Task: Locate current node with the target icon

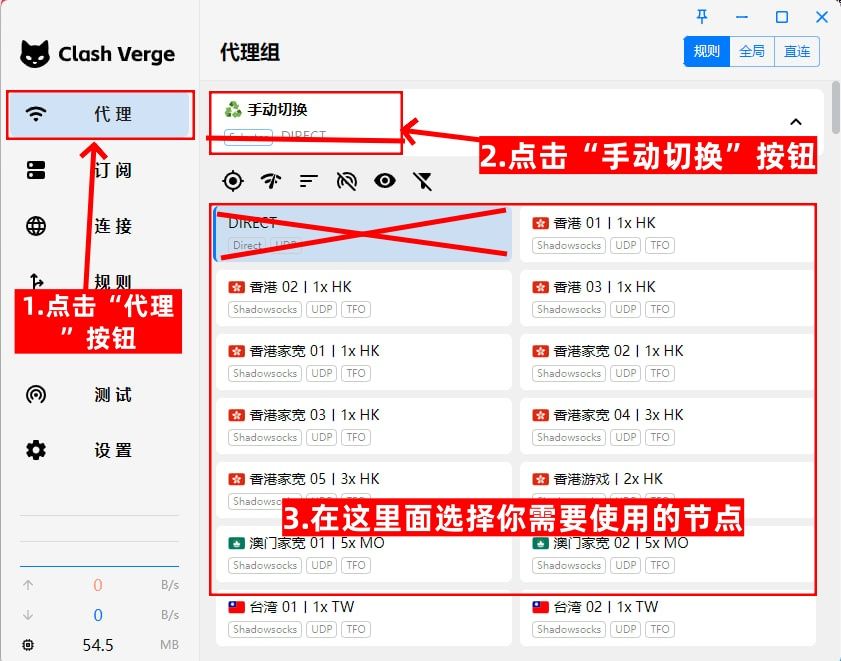Action: 233,181
